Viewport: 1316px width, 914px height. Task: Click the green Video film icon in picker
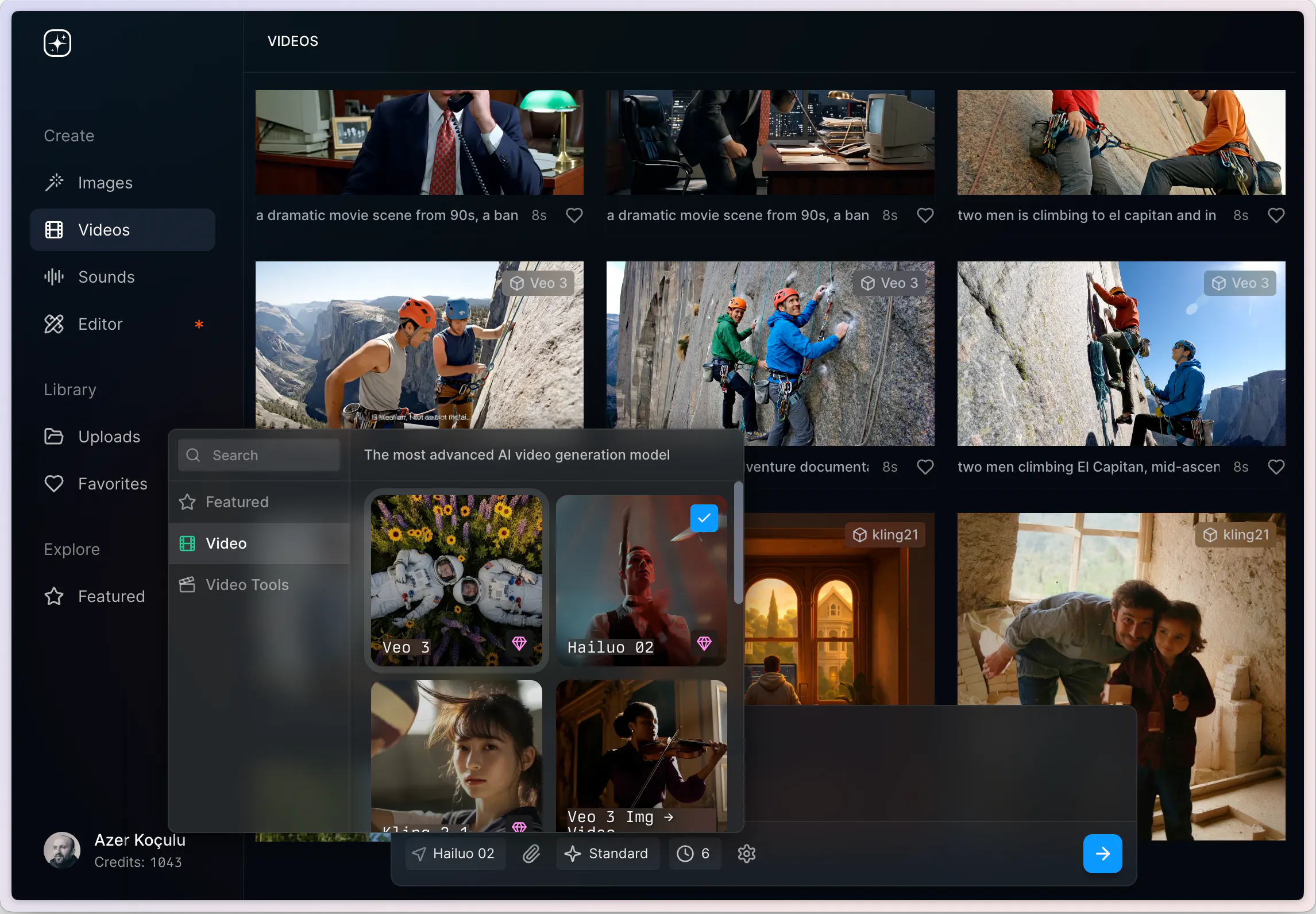click(x=187, y=543)
